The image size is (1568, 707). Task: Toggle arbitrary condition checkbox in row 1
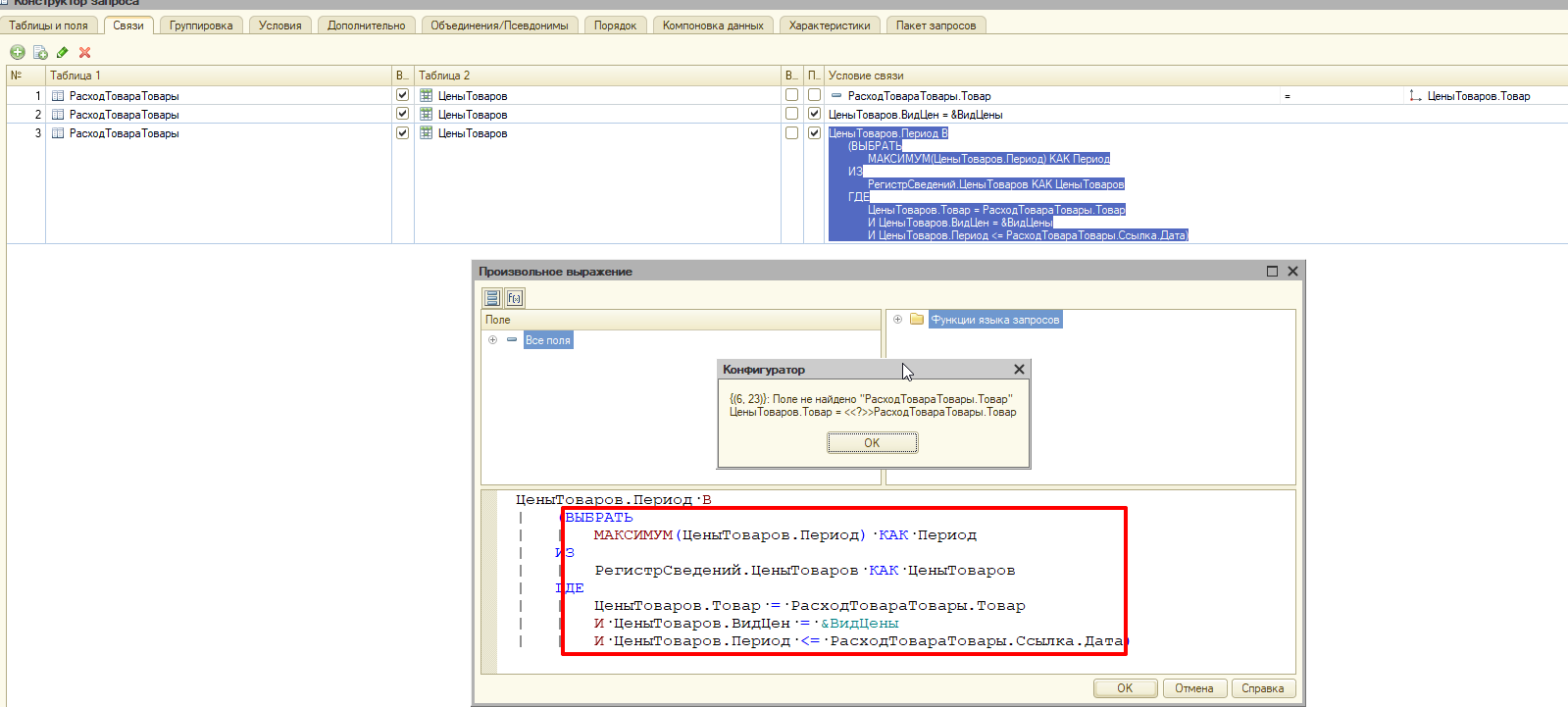point(814,95)
